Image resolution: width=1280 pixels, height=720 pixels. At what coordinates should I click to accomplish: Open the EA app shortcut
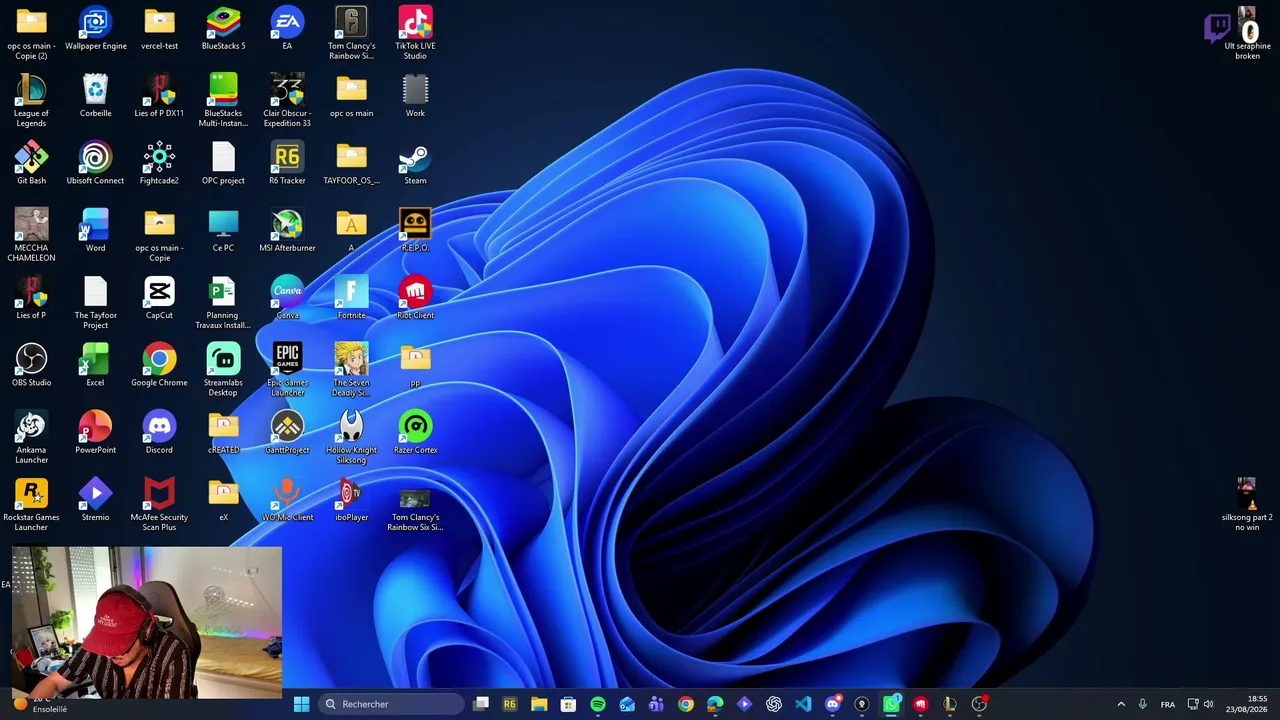pos(287,29)
